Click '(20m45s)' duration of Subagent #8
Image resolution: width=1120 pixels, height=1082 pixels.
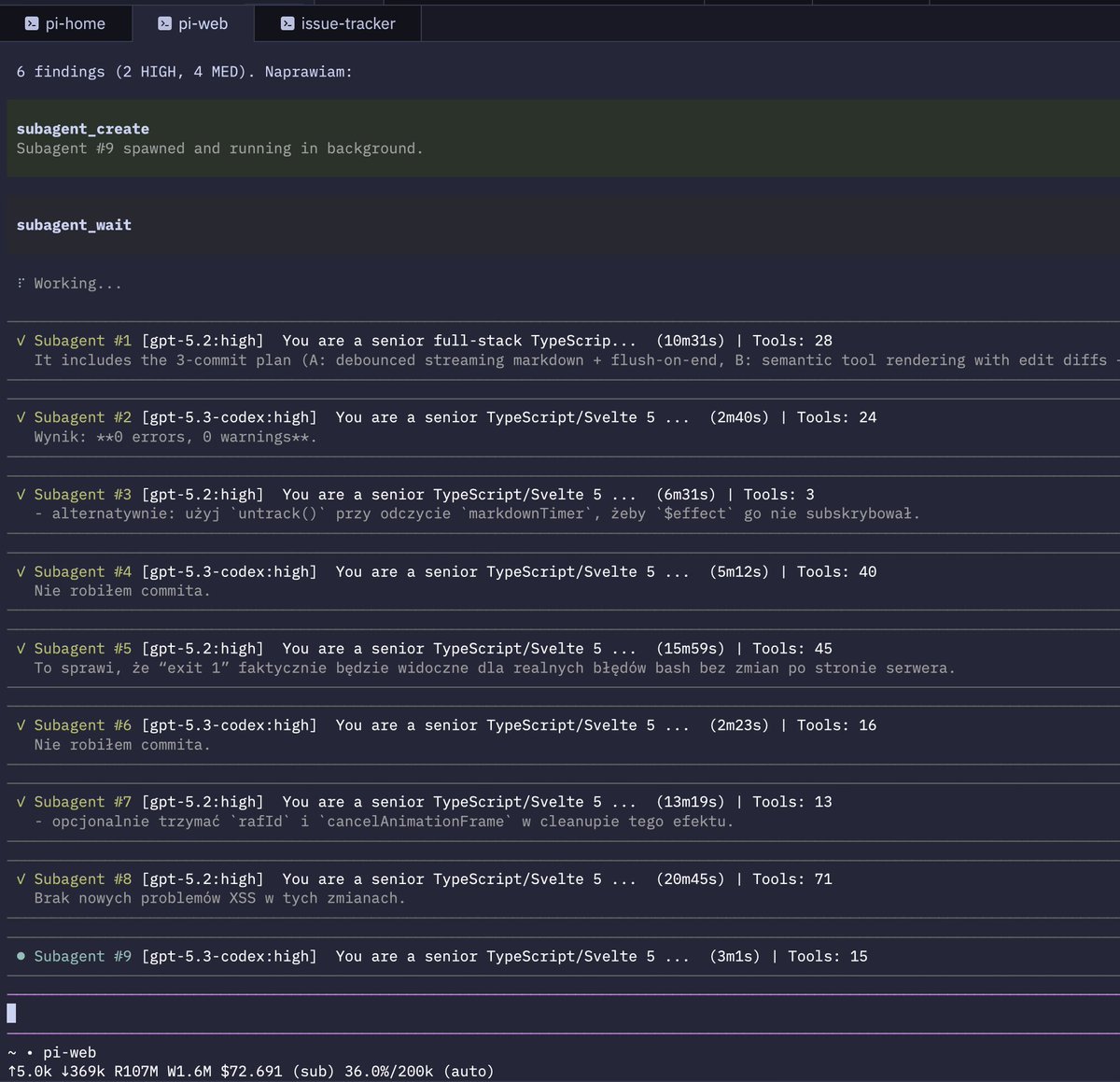691,879
